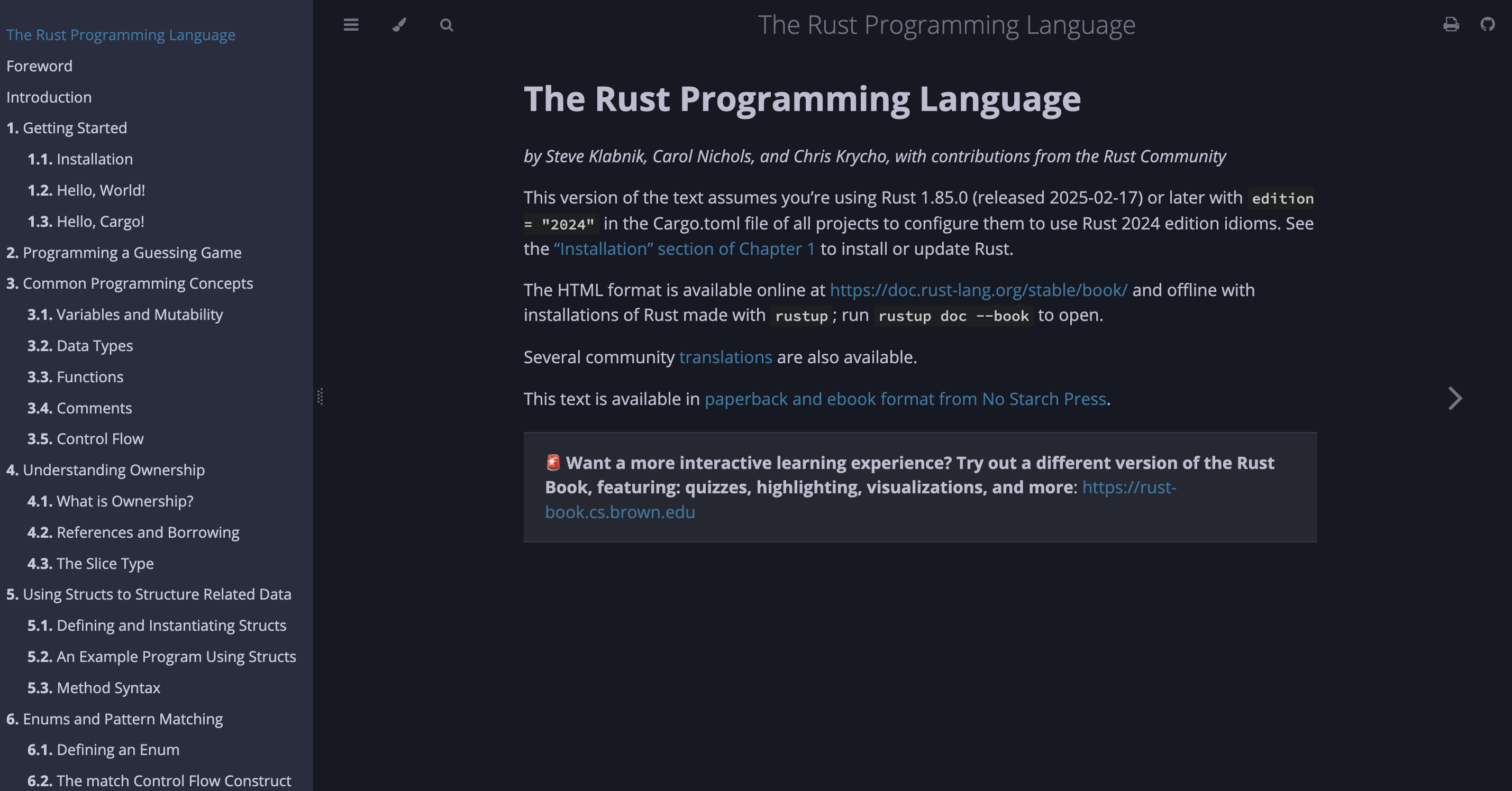
Task: Open the Introduction chapter
Action: click(x=49, y=97)
